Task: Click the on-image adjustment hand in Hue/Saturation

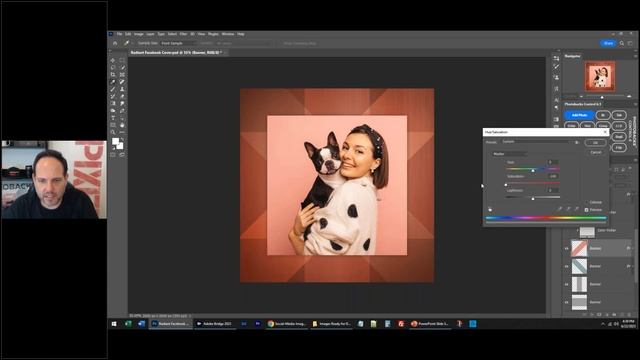Action: [490, 209]
